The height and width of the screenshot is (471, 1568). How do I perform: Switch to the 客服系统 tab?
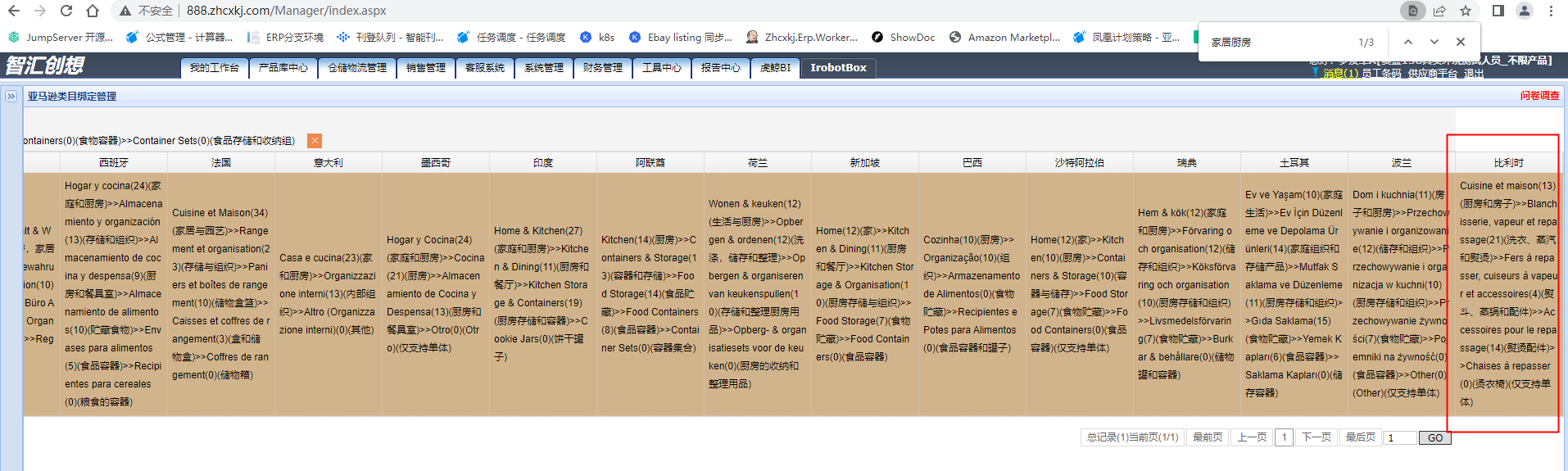(x=485, y=68)
